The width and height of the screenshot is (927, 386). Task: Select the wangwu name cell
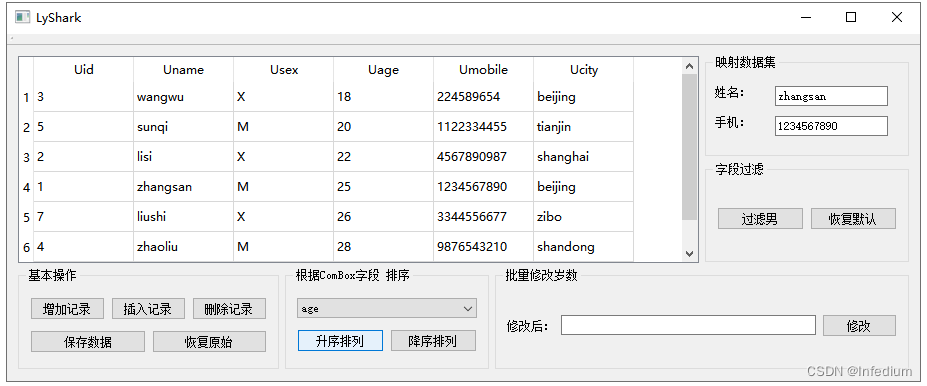(183, 97)
